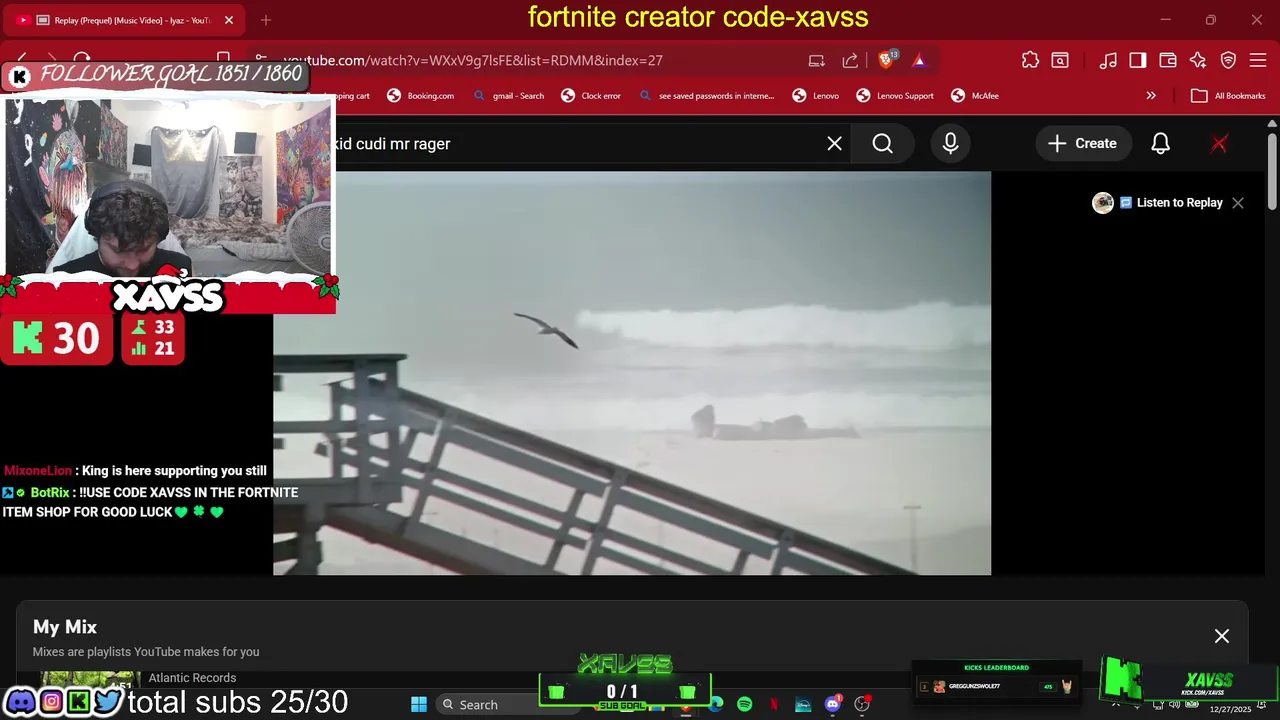Toggle the browser sidebar panel icon

click(1138, 60)
